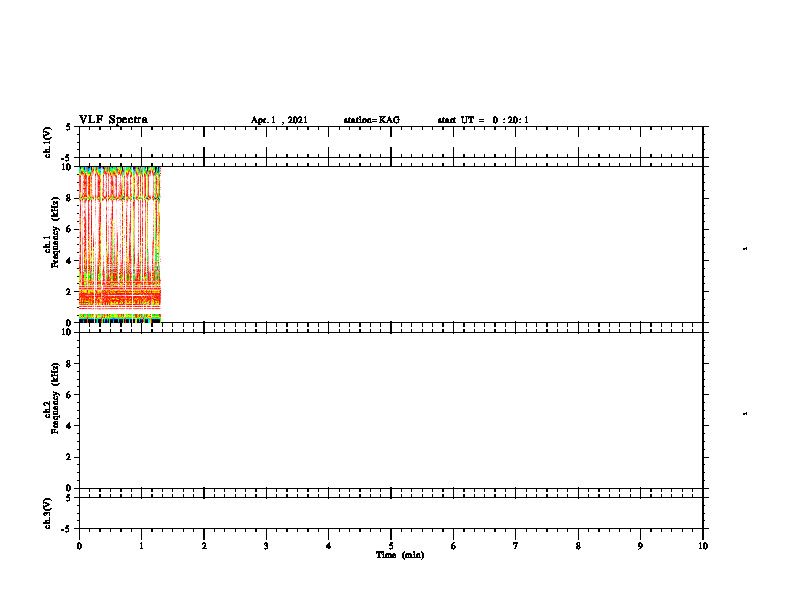The image size is (792, 612).
Task: Select the 'Time (min)' axis title
Action: click(x=400, y=555)
